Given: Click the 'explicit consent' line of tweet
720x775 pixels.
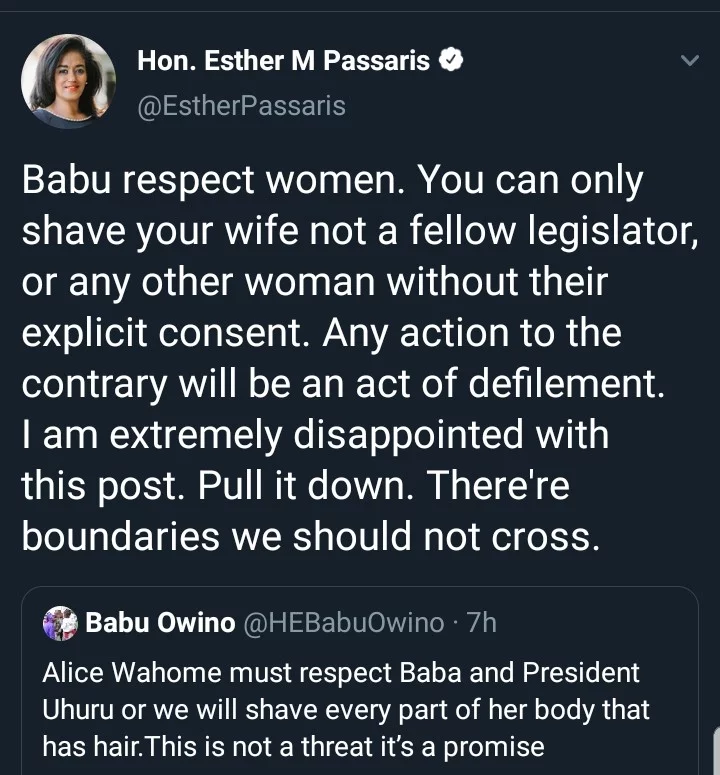Looking at the screenshot, I should click(320, 333).
